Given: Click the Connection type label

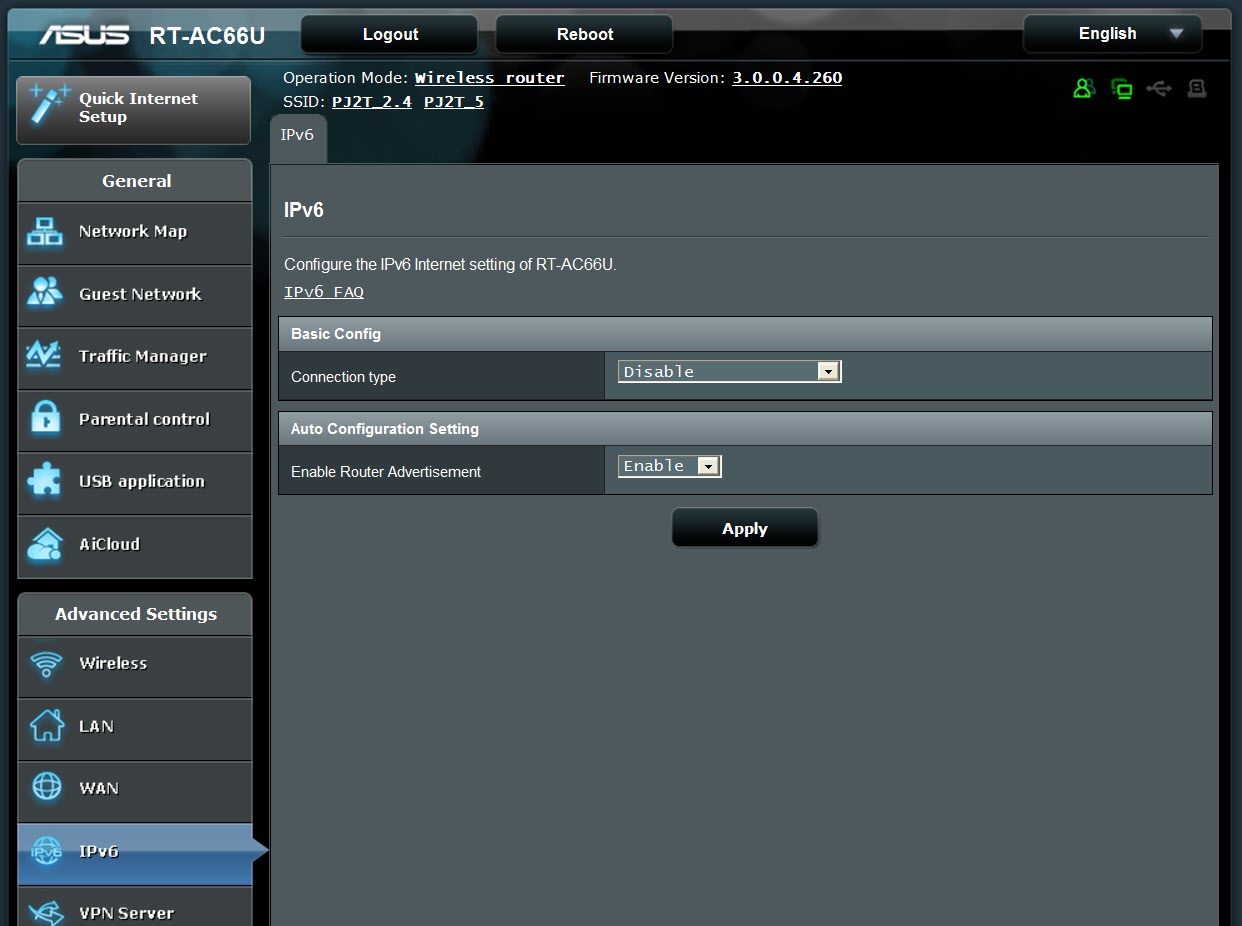Looking at the screenshot, I should pyautogui.click(x=343, y=377).
